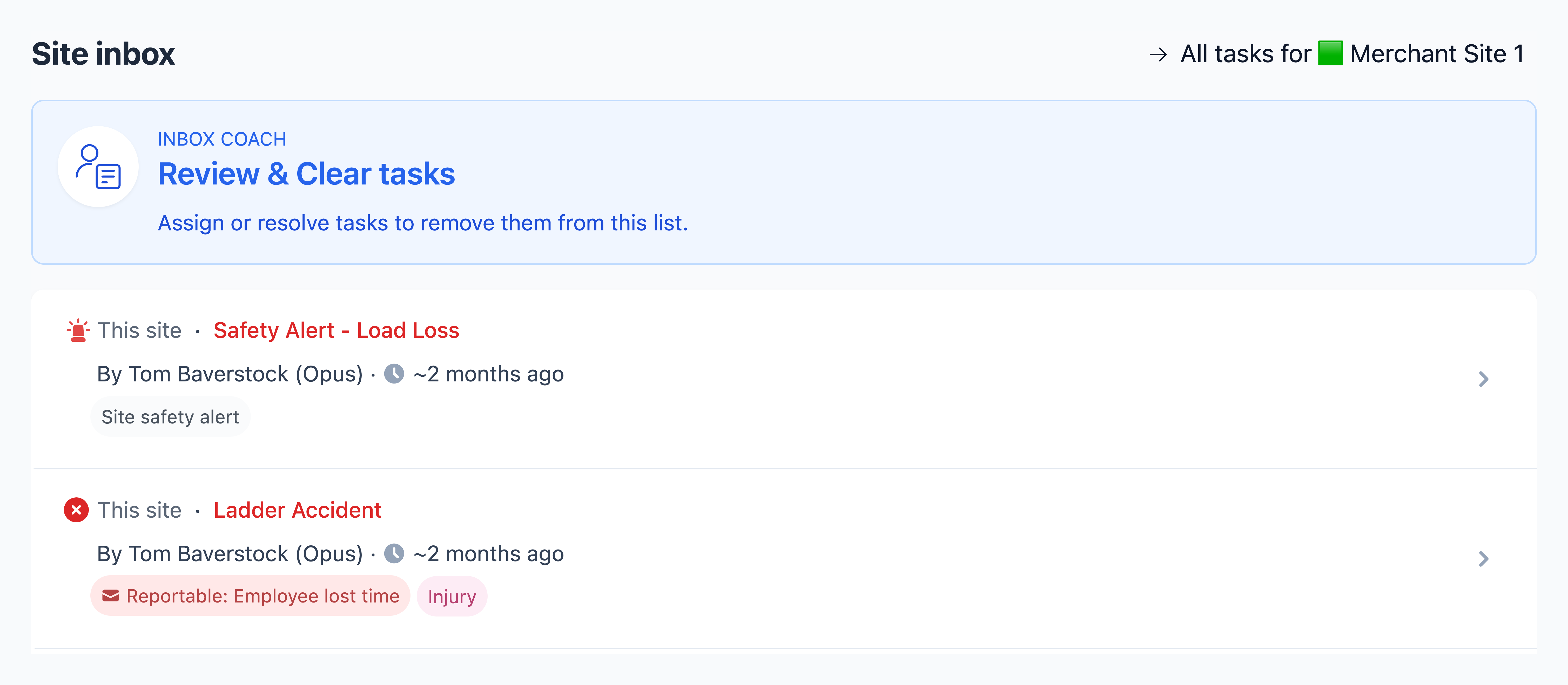Screen dimensions: 1568x685
Task: Expand the Ladder Accident row chevron
Action: click(x=1483, y=558)
